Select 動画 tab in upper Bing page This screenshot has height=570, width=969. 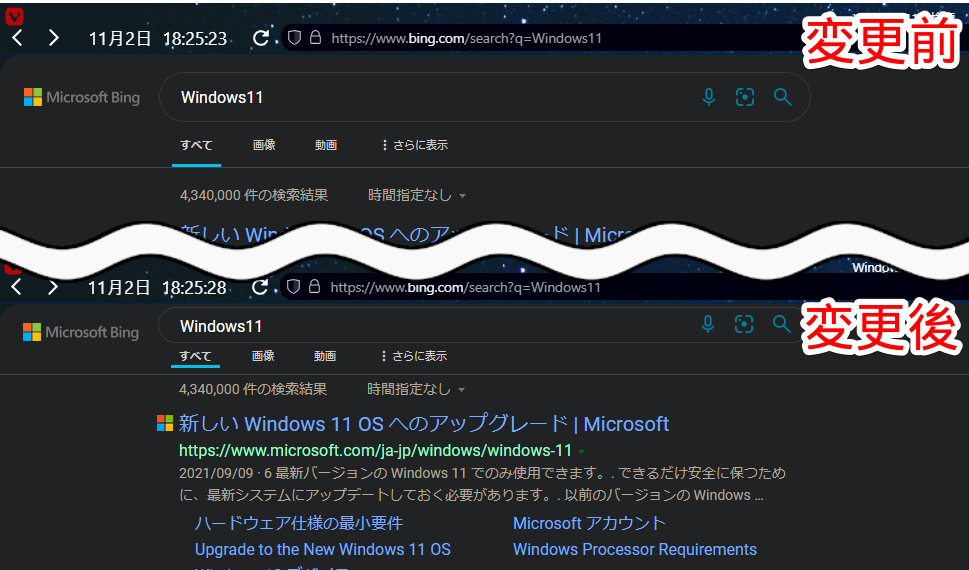coord(326,145)
